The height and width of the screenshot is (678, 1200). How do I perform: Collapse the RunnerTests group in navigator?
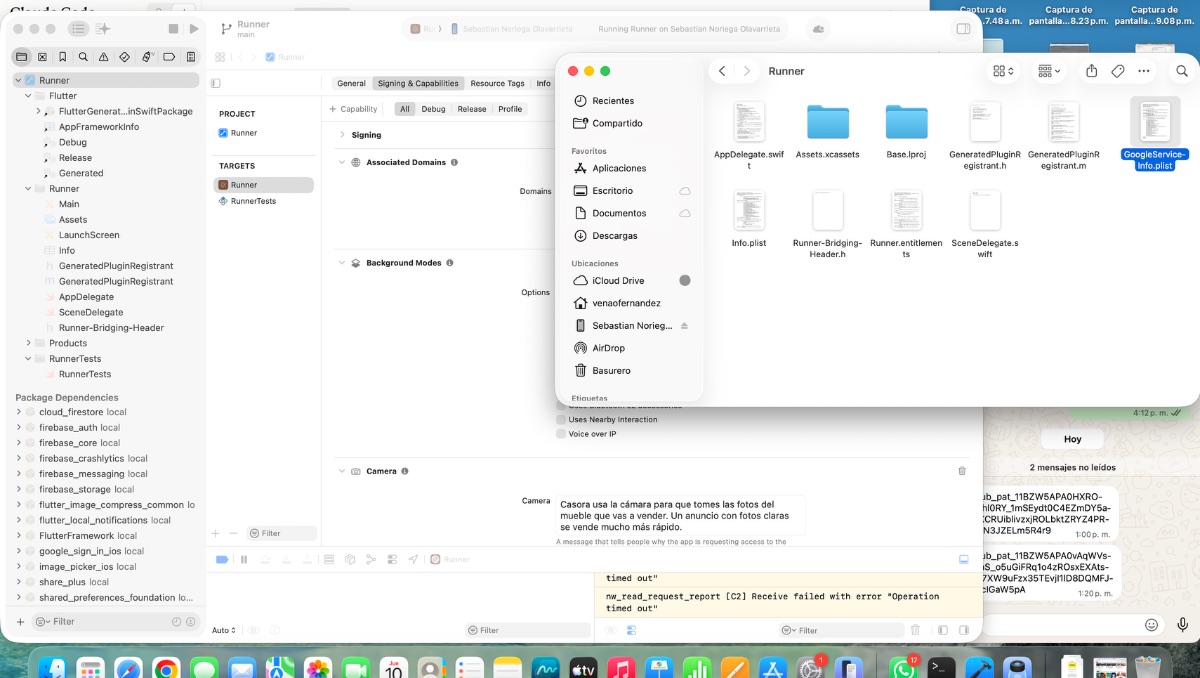[28, 358]
